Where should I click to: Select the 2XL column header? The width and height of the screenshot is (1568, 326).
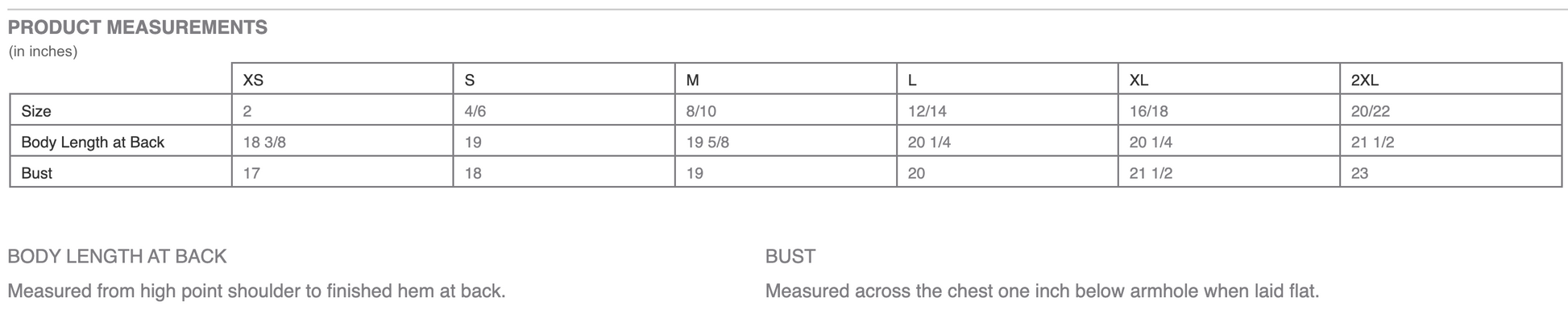click(x=1365, y=80)
